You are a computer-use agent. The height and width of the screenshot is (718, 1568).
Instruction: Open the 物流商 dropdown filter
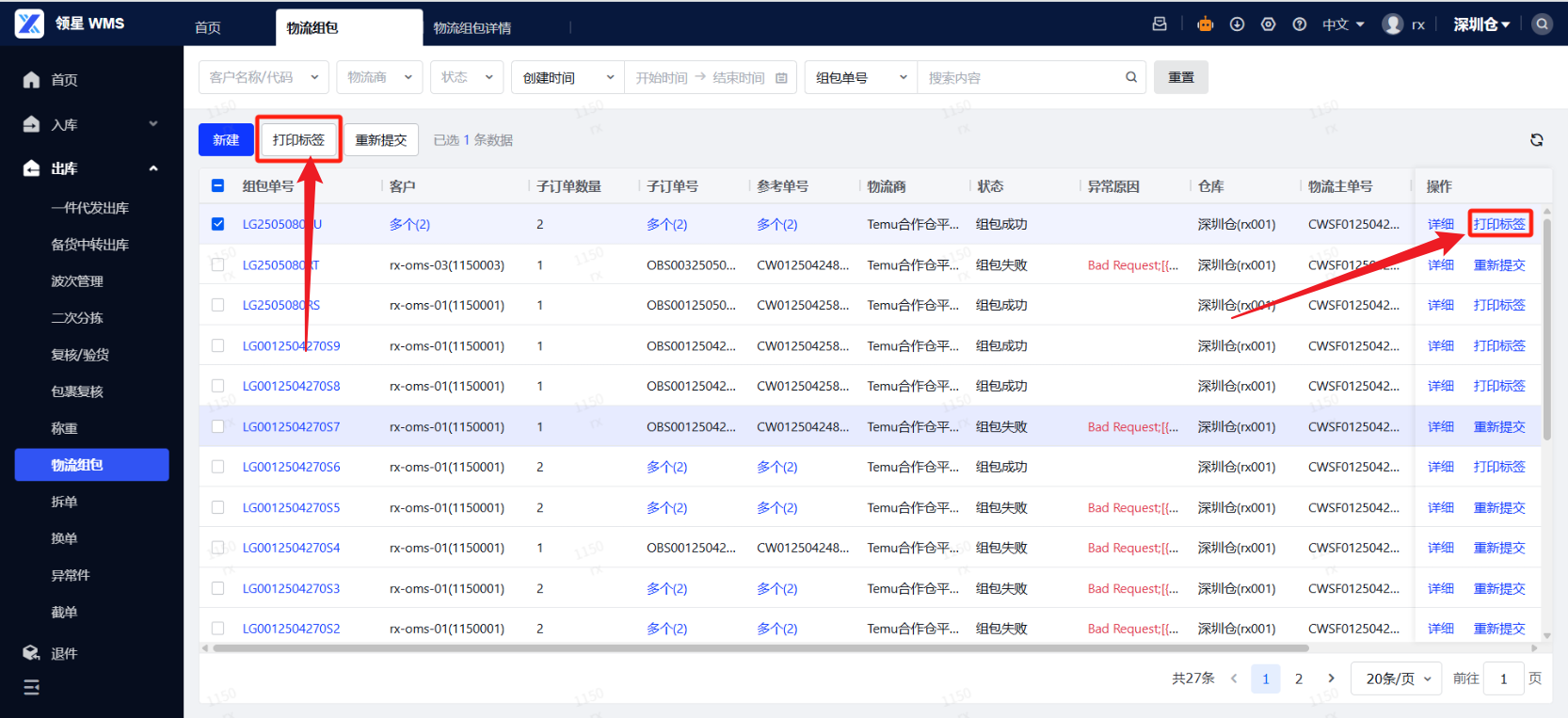(379, 77)
